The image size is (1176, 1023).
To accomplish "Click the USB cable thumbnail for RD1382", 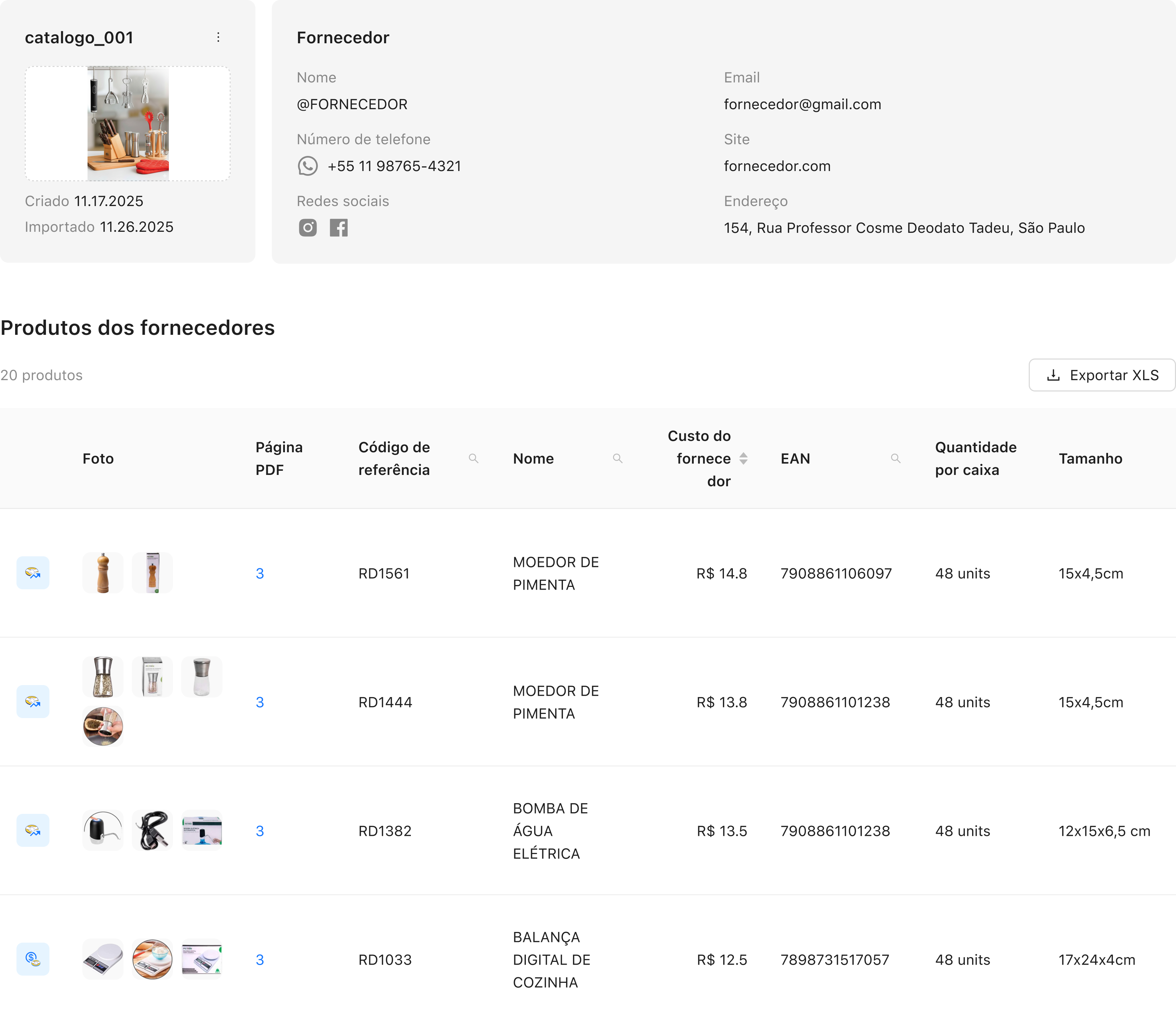I will [x=152, y=831].
